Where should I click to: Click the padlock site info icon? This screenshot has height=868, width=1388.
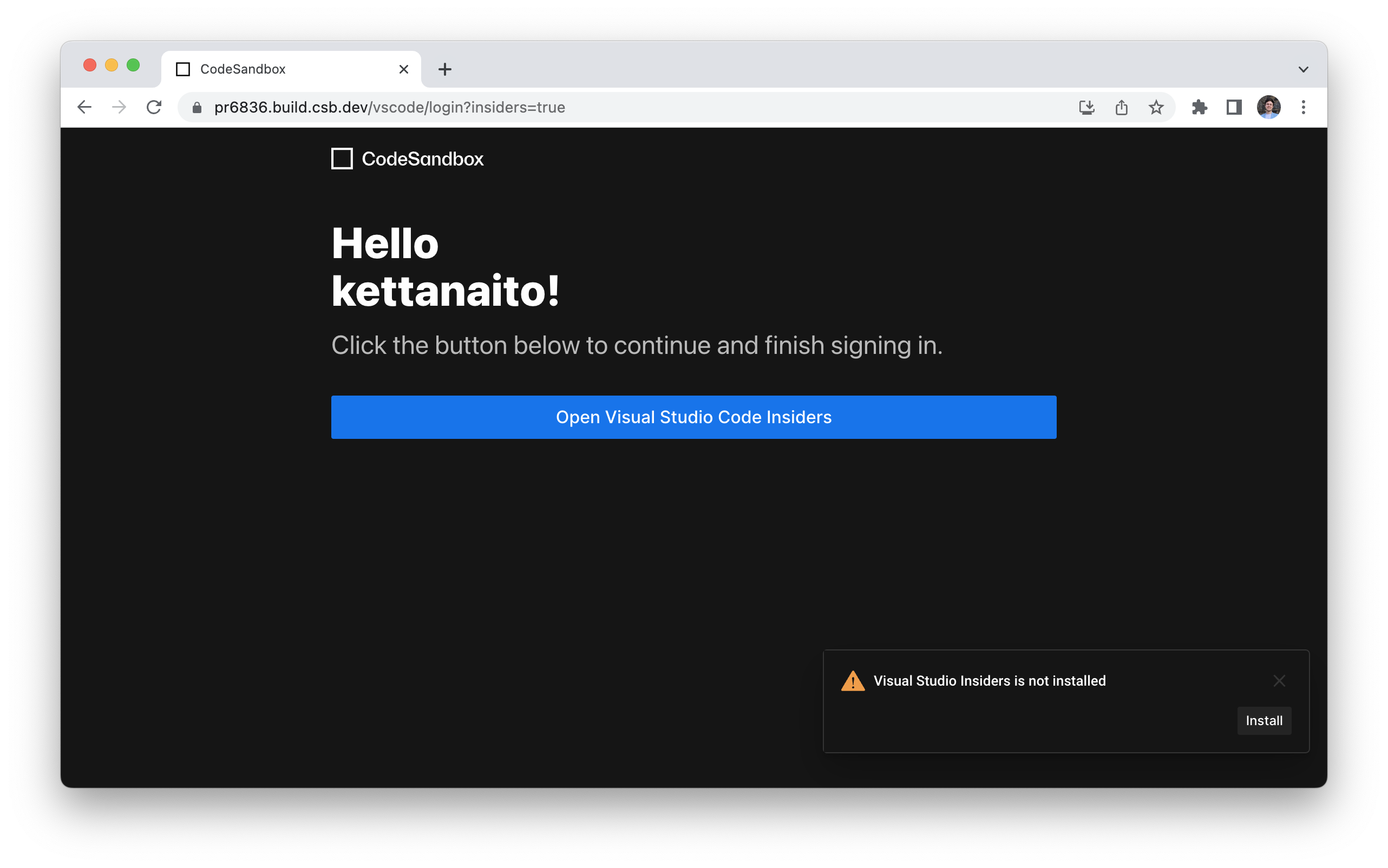tap(197, 107)
